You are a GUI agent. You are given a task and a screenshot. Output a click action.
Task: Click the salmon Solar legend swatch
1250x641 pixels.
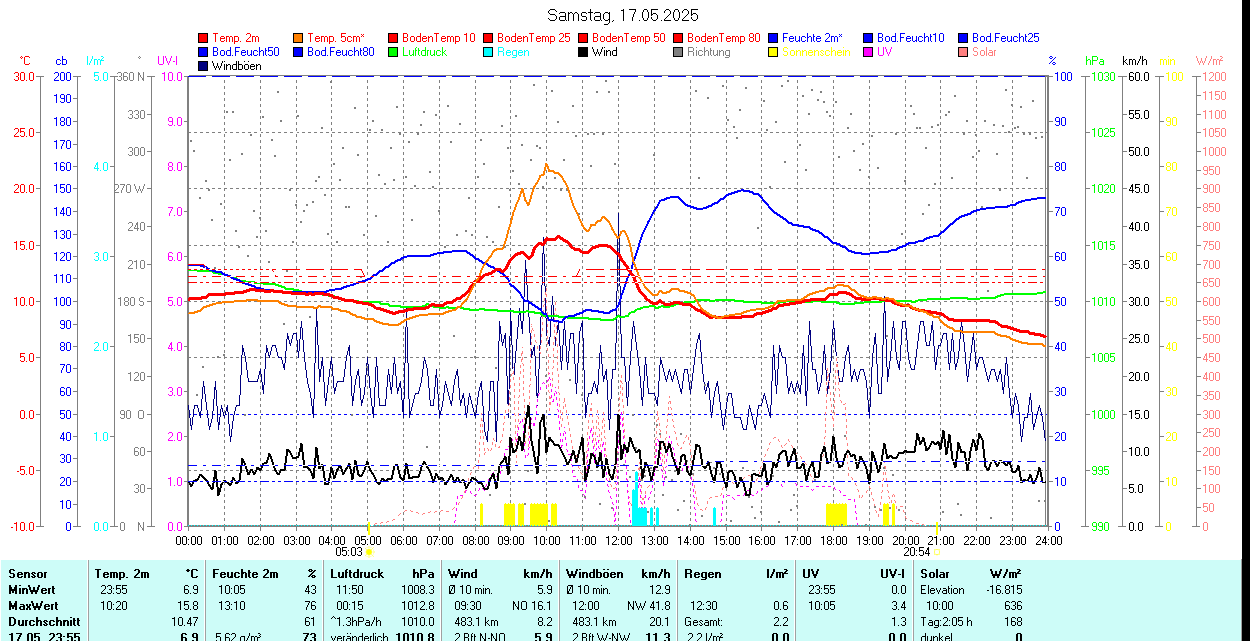(x=964, y=52)
